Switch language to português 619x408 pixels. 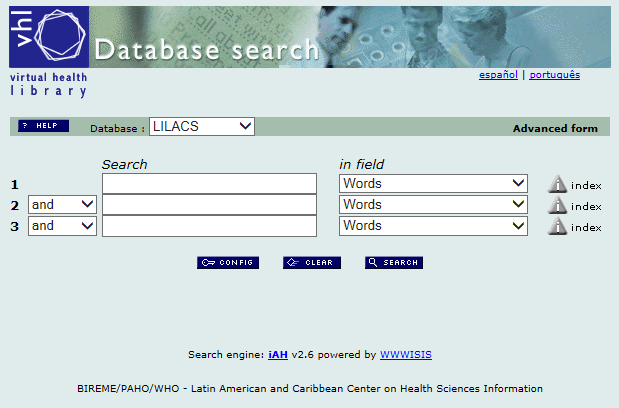(555, 75)
